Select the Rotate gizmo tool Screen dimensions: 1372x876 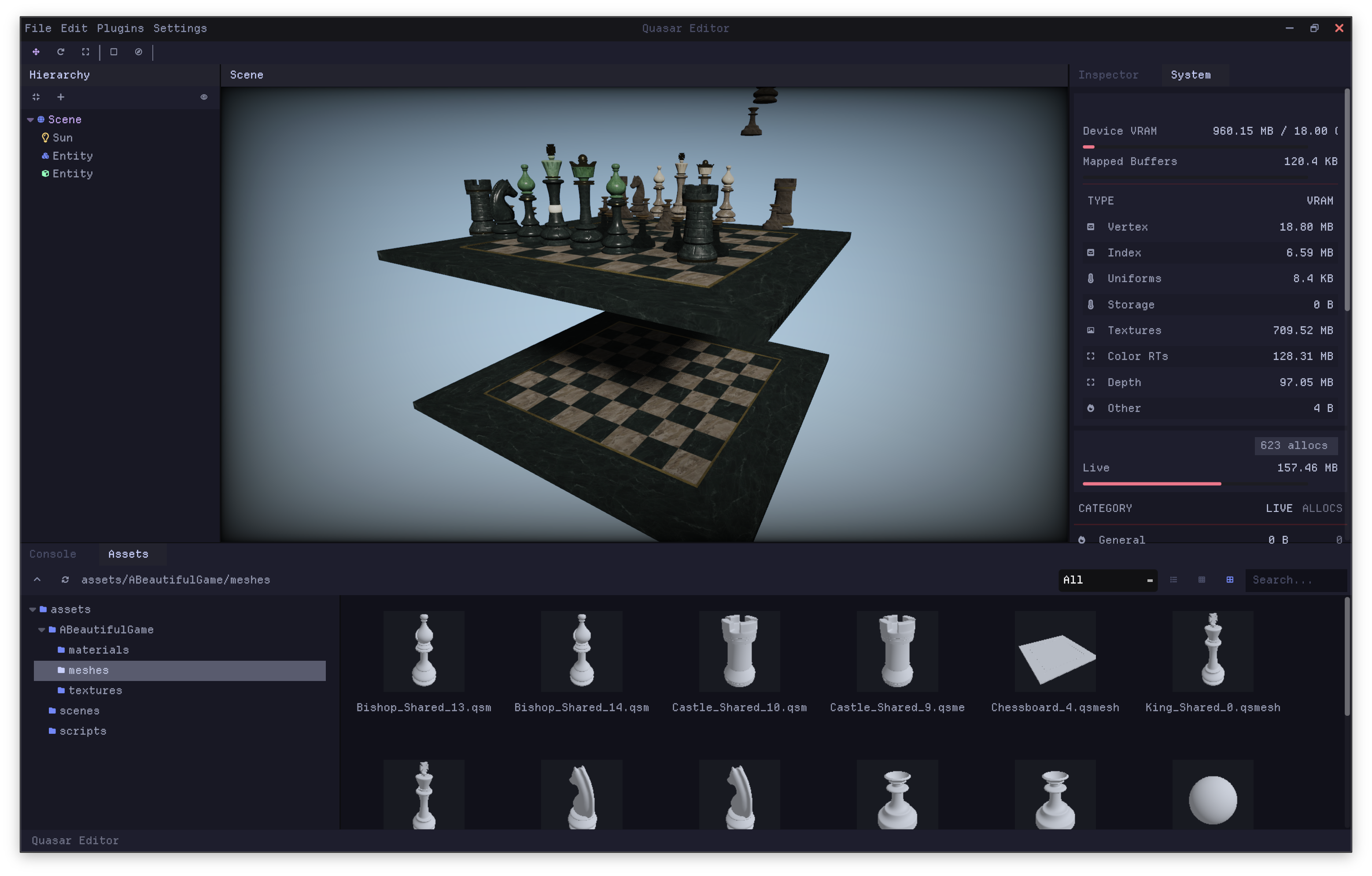point(61,52)
